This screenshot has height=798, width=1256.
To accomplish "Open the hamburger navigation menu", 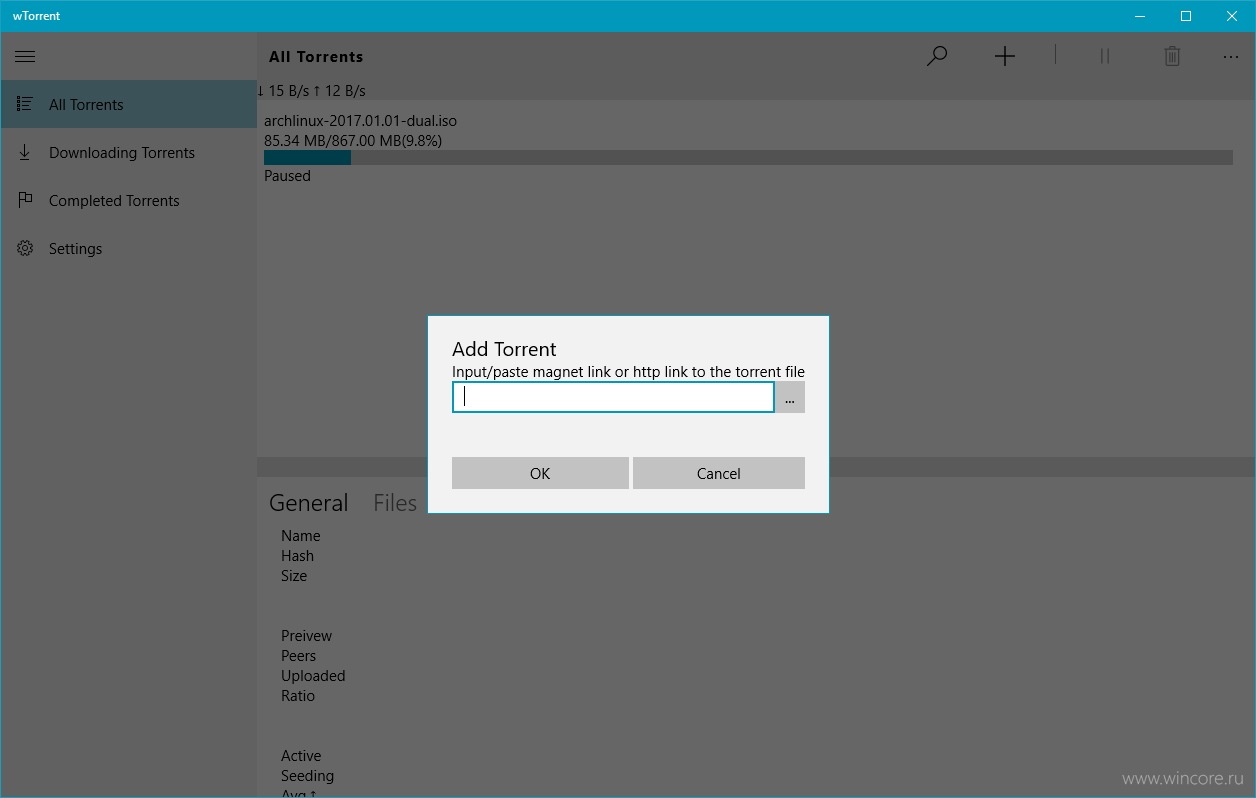I will [25, 57].
